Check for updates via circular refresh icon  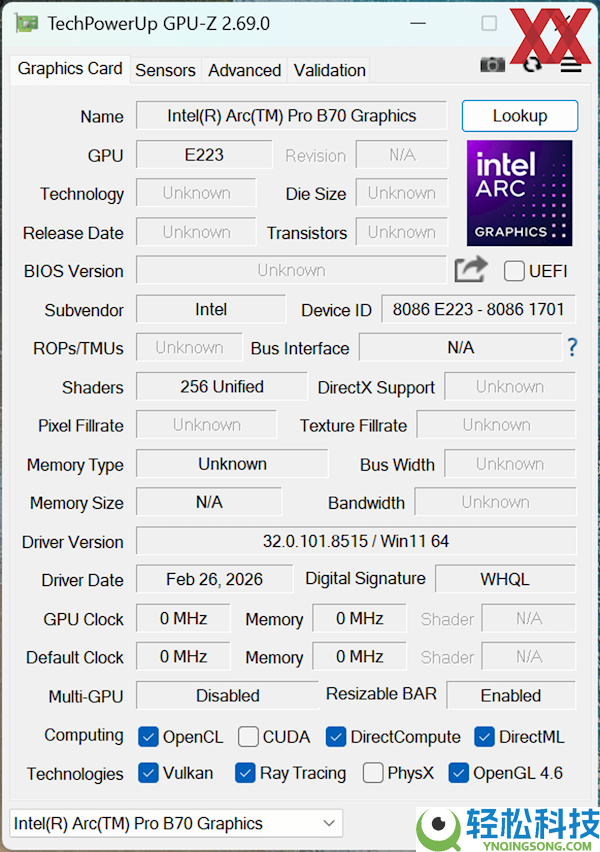tap(530, 64)
